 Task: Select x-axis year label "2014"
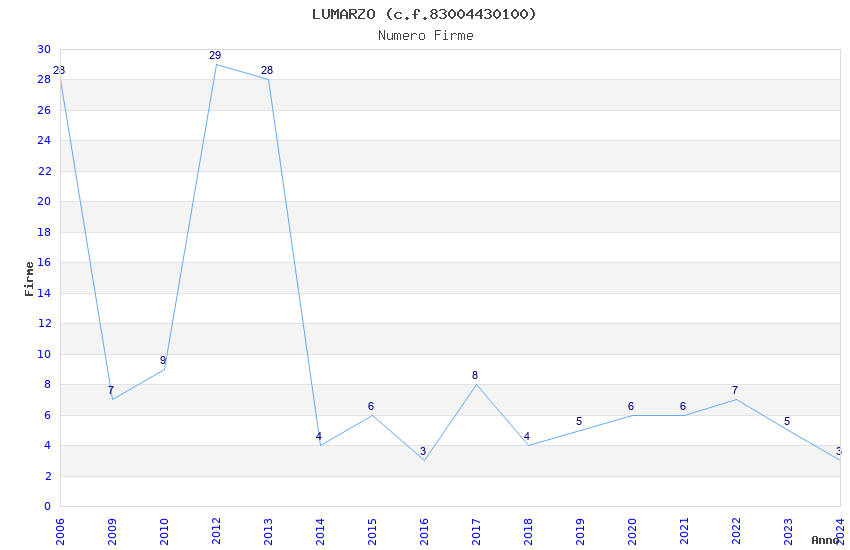pyautogui.click(x=320, y=531)
